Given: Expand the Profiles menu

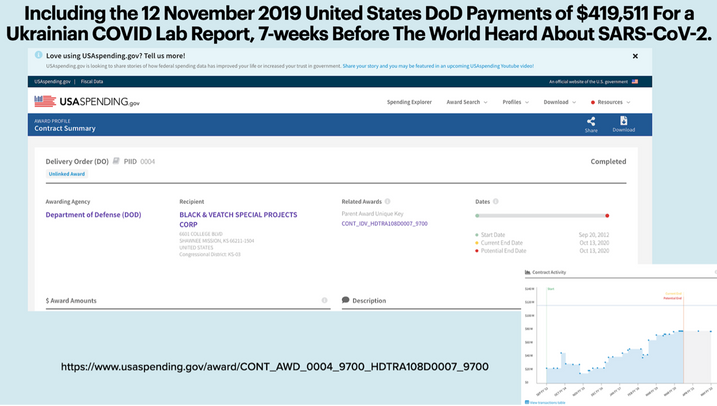Looking at the screenshot, I should pyautogui.click(x=515, y=102).
